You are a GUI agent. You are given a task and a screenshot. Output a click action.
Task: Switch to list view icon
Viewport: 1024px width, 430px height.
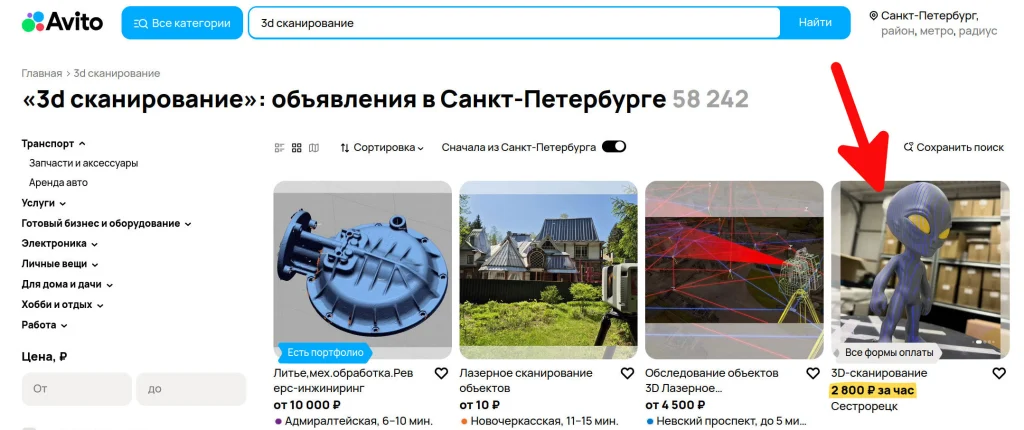coord(280,148)
